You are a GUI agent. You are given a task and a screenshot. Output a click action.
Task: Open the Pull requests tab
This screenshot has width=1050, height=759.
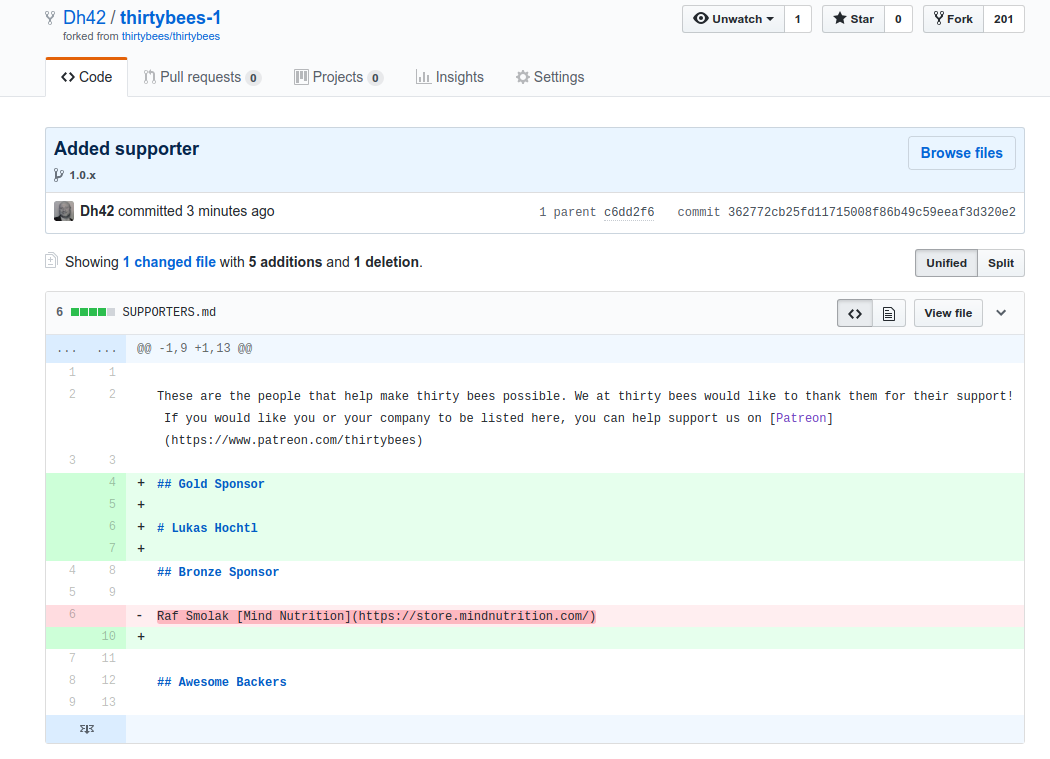click(x=202, y=77)
